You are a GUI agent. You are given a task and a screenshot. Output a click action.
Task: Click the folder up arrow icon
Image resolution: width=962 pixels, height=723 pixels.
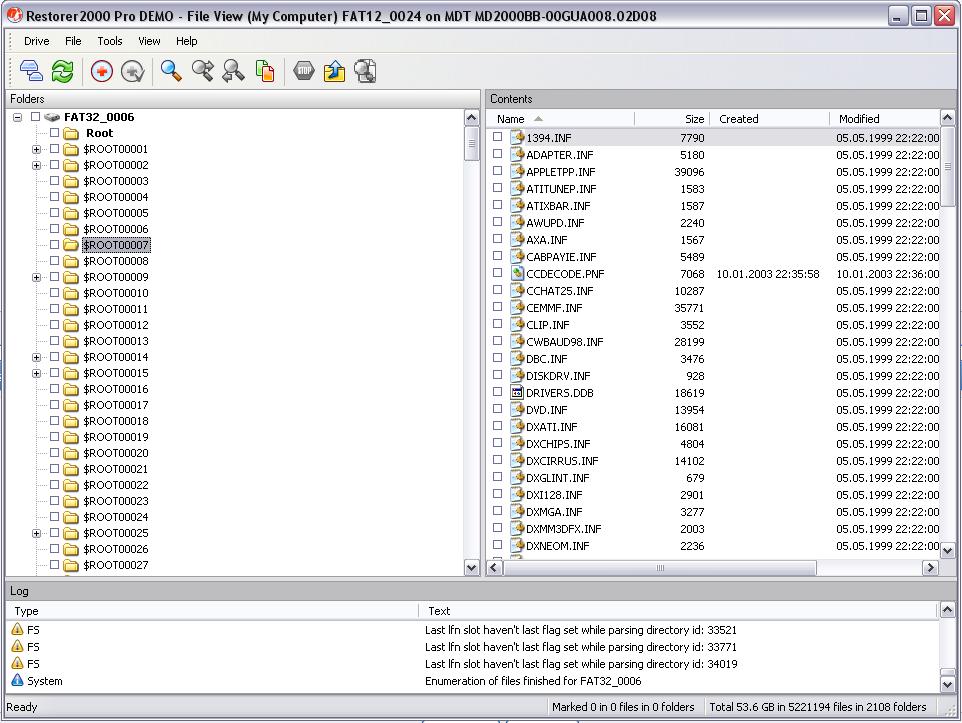click(x=334, y=71)
